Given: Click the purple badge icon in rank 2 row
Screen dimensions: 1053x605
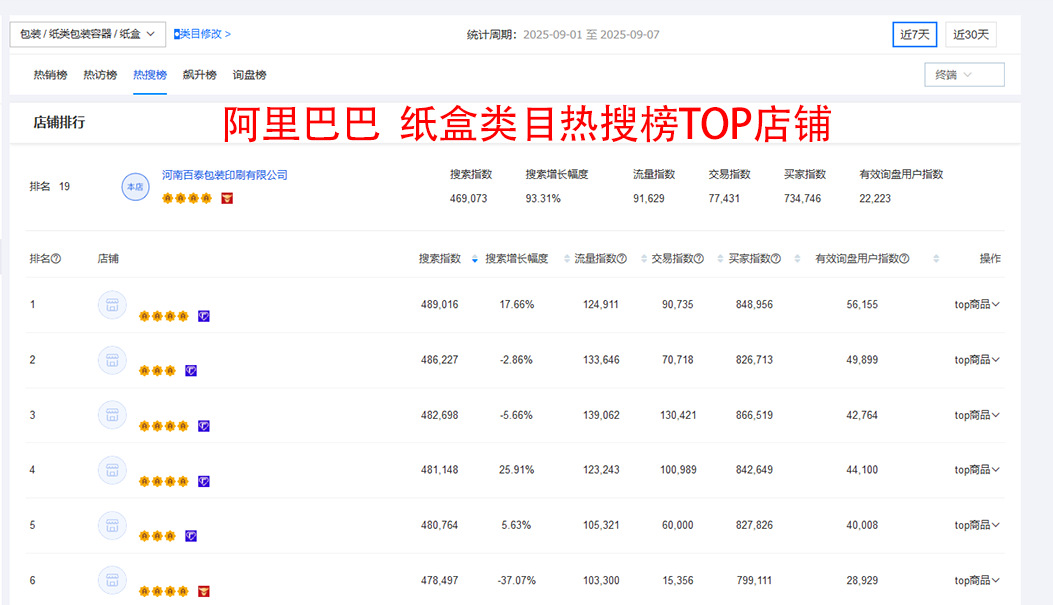Looking at the screenshot, I should coord(191,371).
